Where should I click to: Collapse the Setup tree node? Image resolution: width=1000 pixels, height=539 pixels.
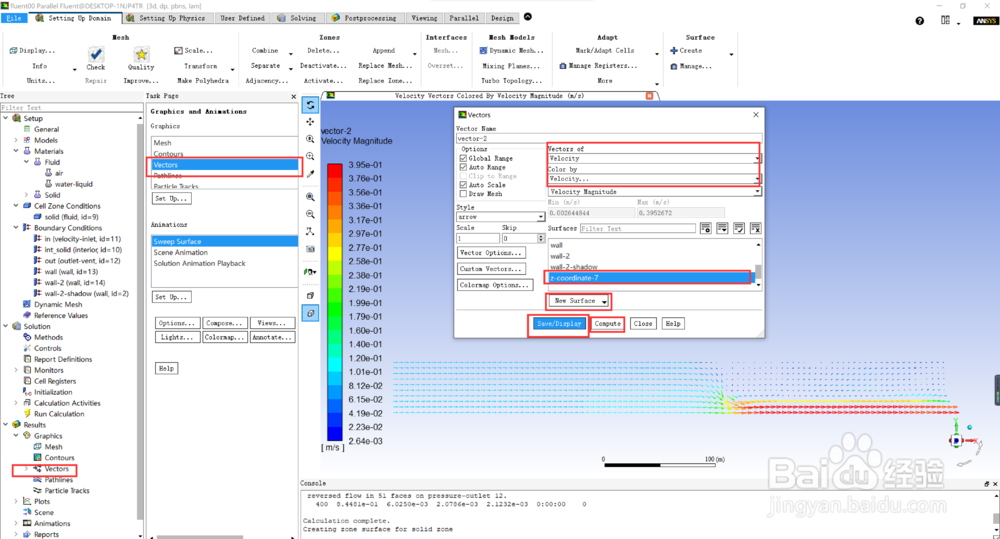tap(6, 118)
